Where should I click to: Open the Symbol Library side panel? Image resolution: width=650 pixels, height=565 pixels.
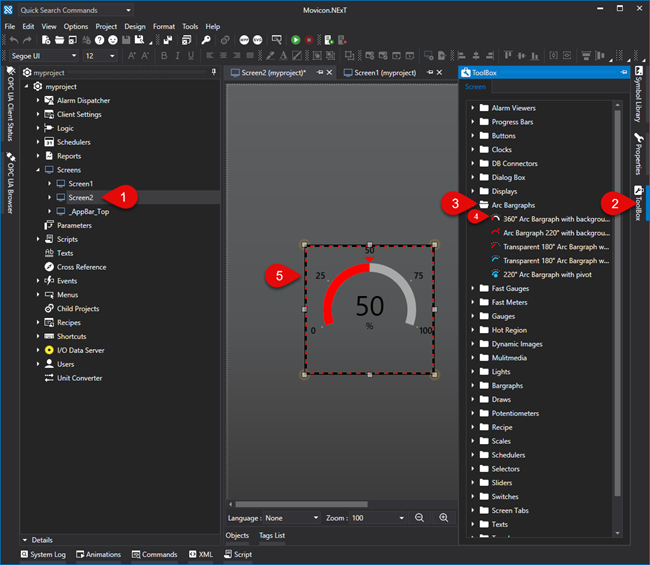click(639, 95)
